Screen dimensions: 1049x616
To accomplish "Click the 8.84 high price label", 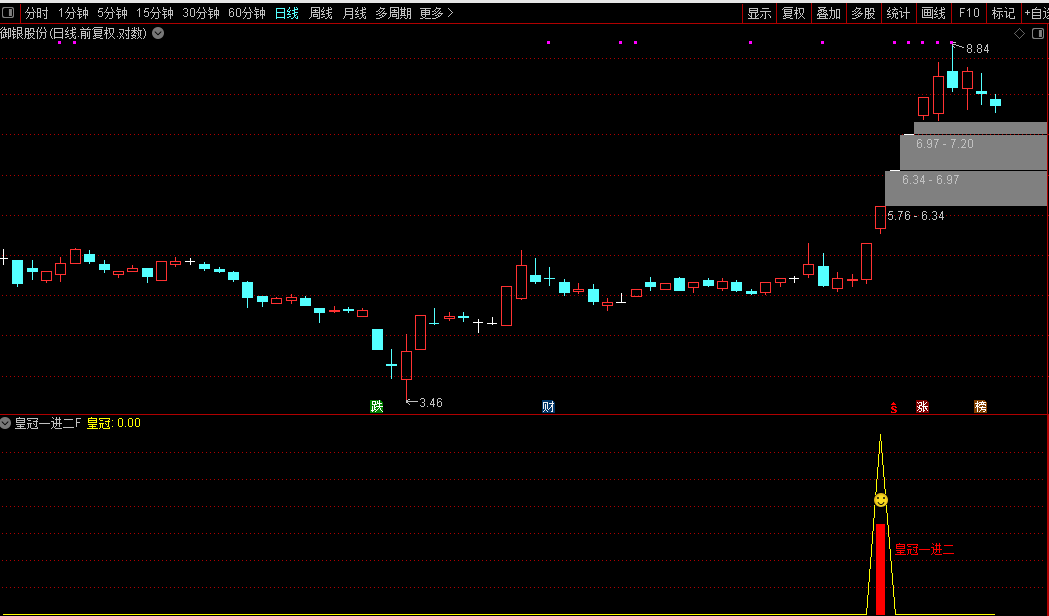I will tap(977, 49).
